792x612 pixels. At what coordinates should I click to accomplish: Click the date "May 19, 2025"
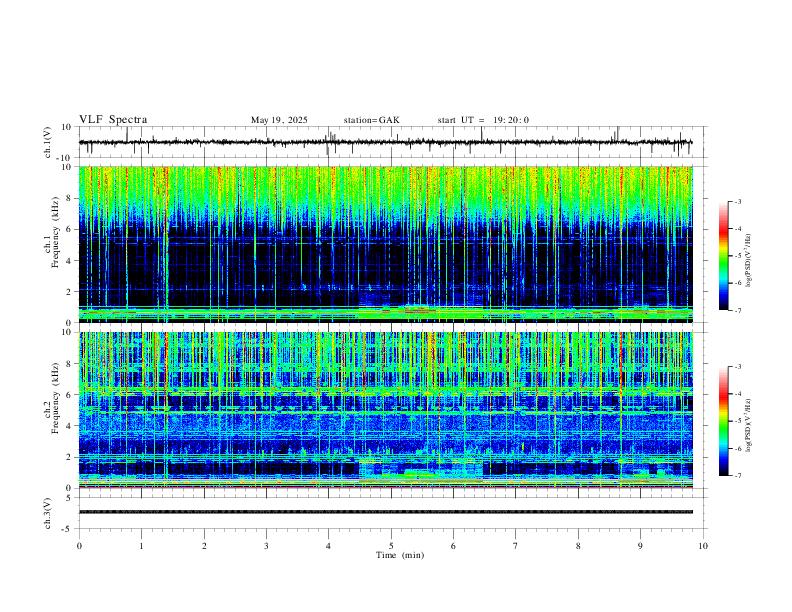point(279,120)
